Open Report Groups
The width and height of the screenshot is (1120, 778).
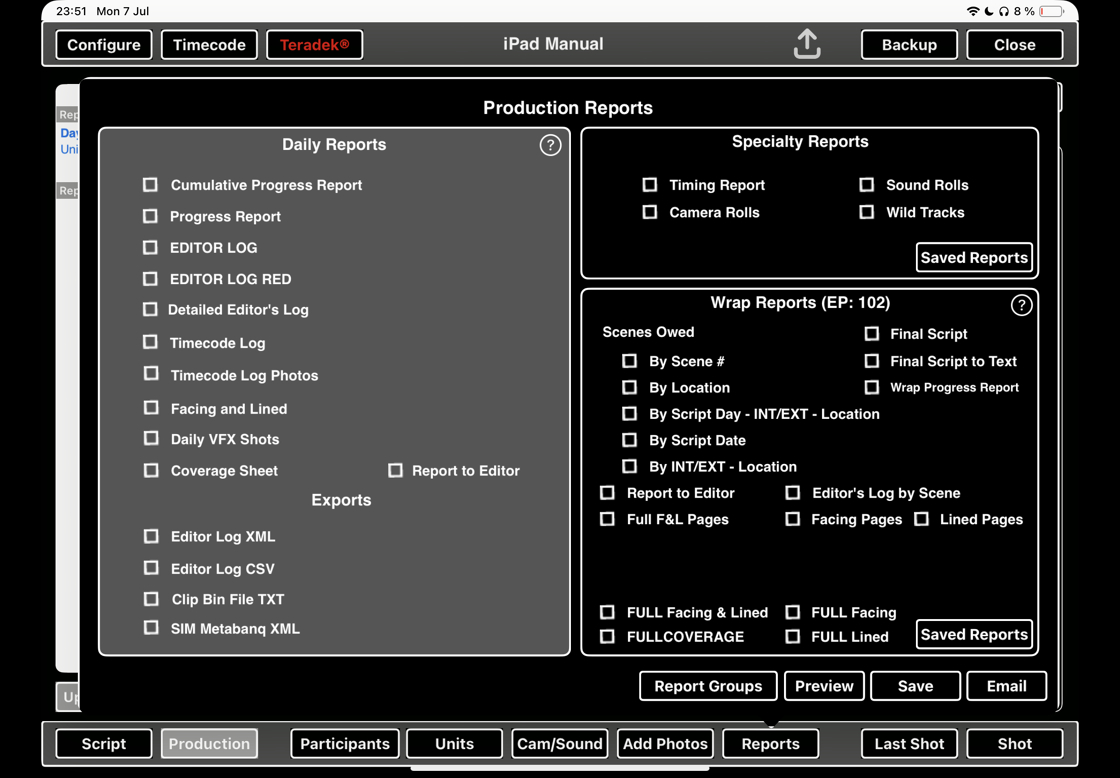tap(708, 686)
